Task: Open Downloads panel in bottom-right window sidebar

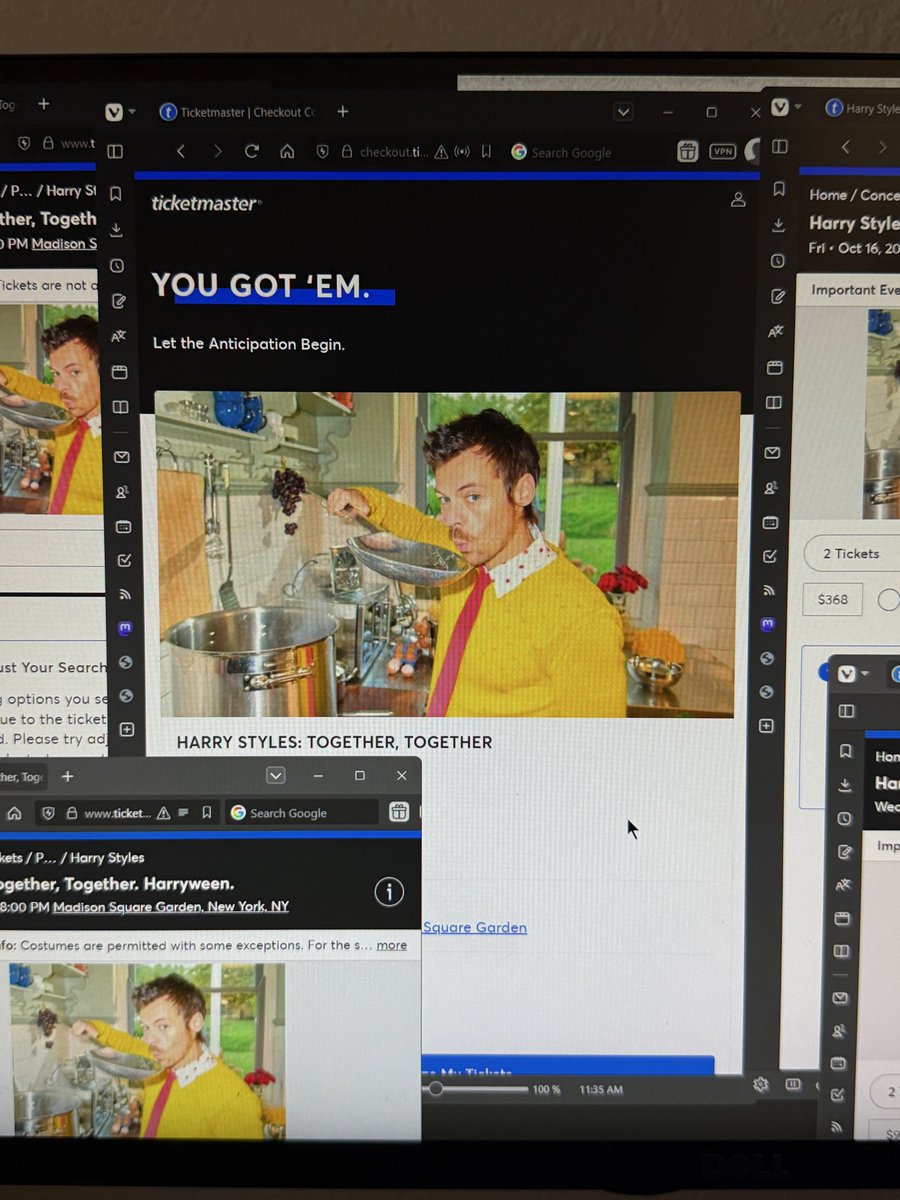Action: point(845,785)
